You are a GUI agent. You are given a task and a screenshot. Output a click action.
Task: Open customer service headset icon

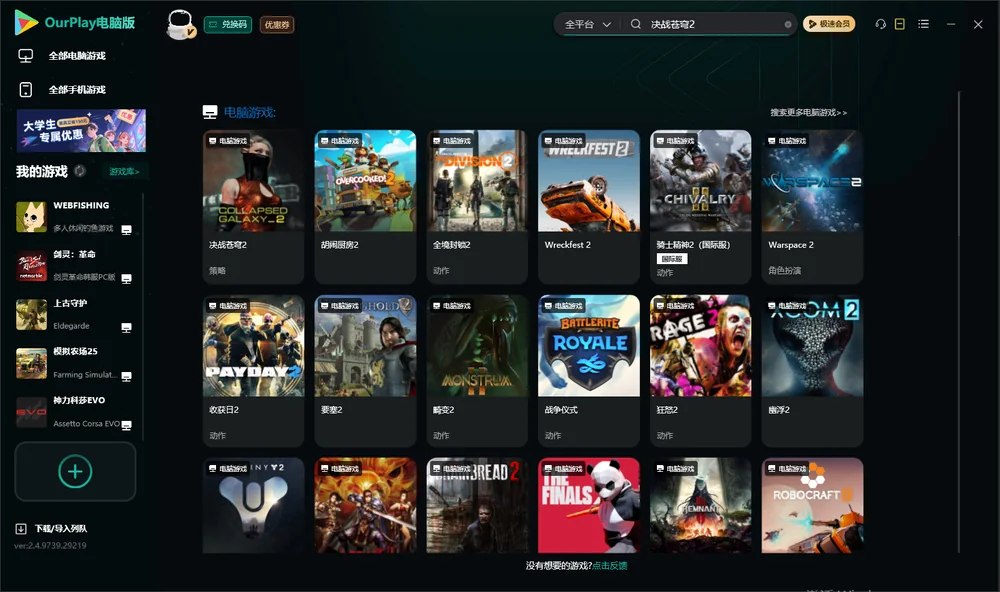coord(880,24)
